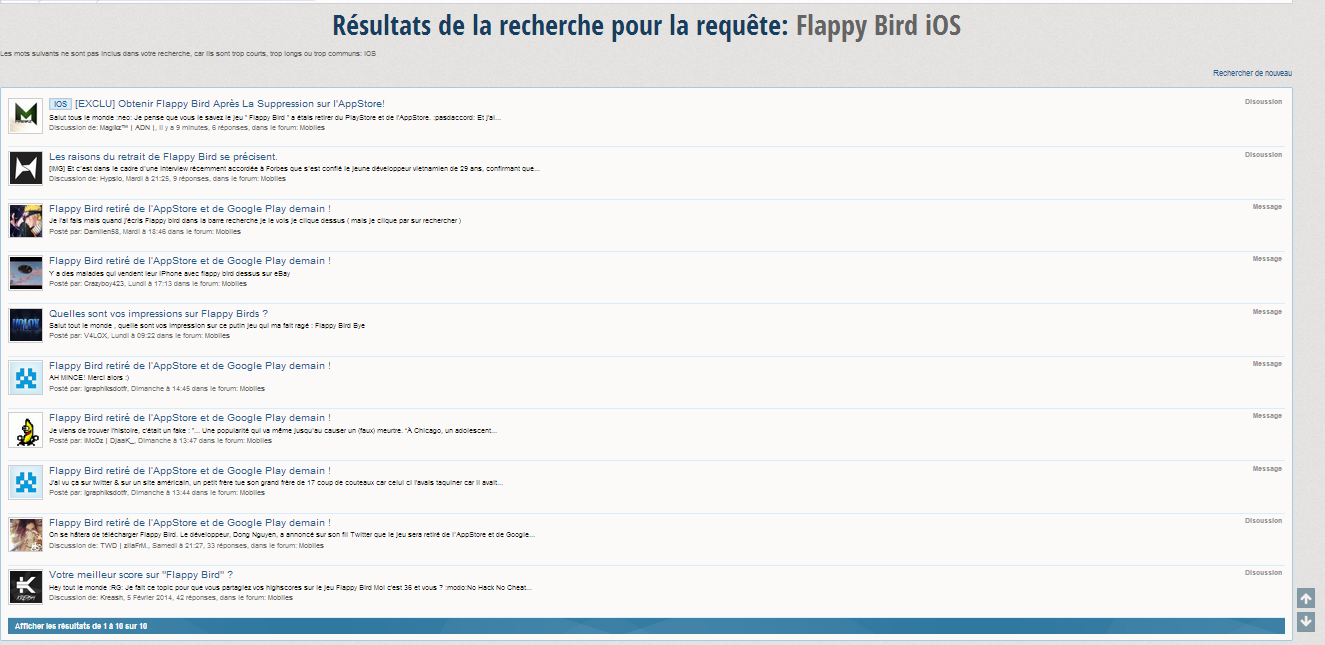Open Damilen53's anime avatar

point(26,220)
